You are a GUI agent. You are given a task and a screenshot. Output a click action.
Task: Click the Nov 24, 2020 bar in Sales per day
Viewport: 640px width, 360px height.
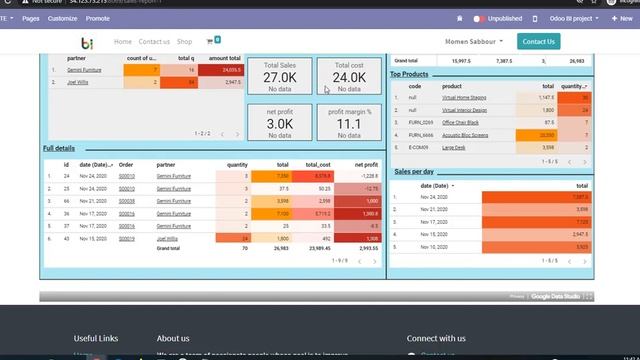pyautogui.click(x=536, y=197)
